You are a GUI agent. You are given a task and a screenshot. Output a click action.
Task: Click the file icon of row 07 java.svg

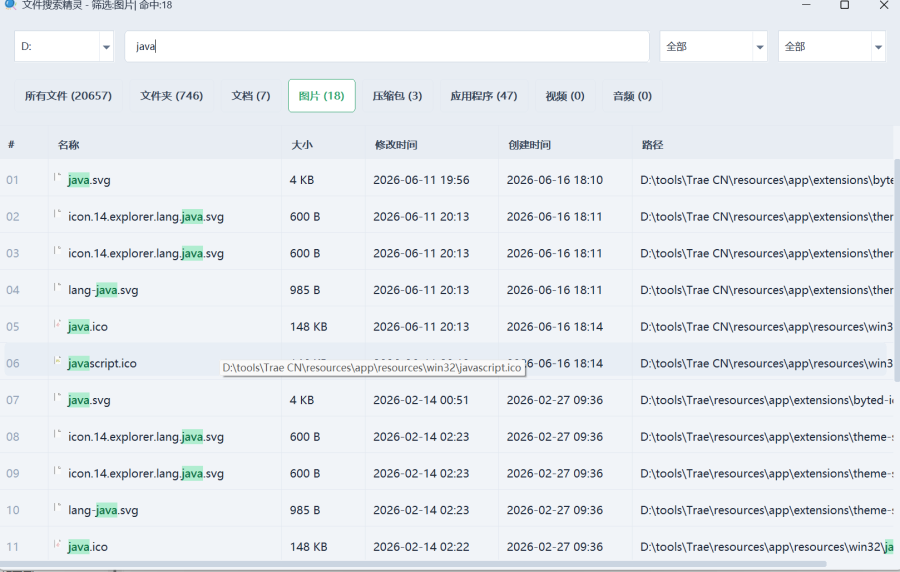[57, 398]
